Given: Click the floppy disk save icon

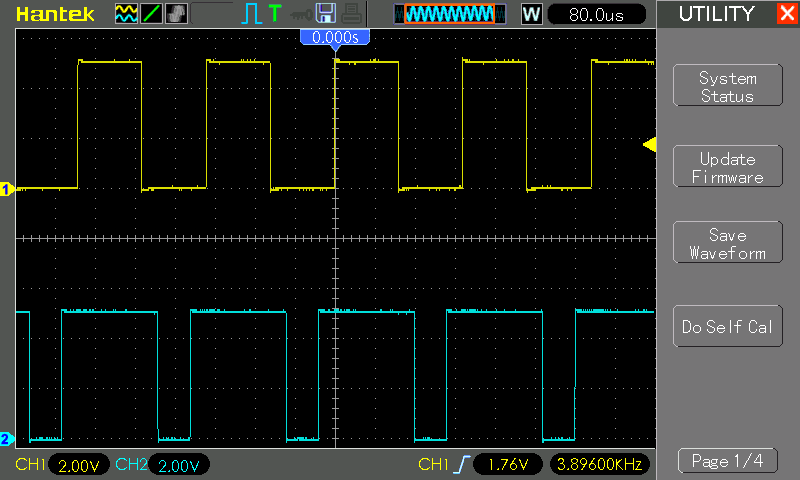Looking at the screenshot, I should tap(325, 14).
